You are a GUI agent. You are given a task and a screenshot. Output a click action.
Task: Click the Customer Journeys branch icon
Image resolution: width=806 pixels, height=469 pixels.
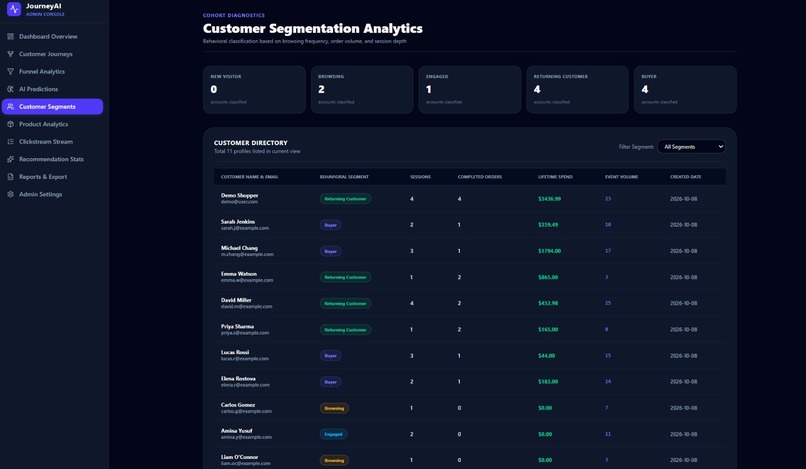10,54
